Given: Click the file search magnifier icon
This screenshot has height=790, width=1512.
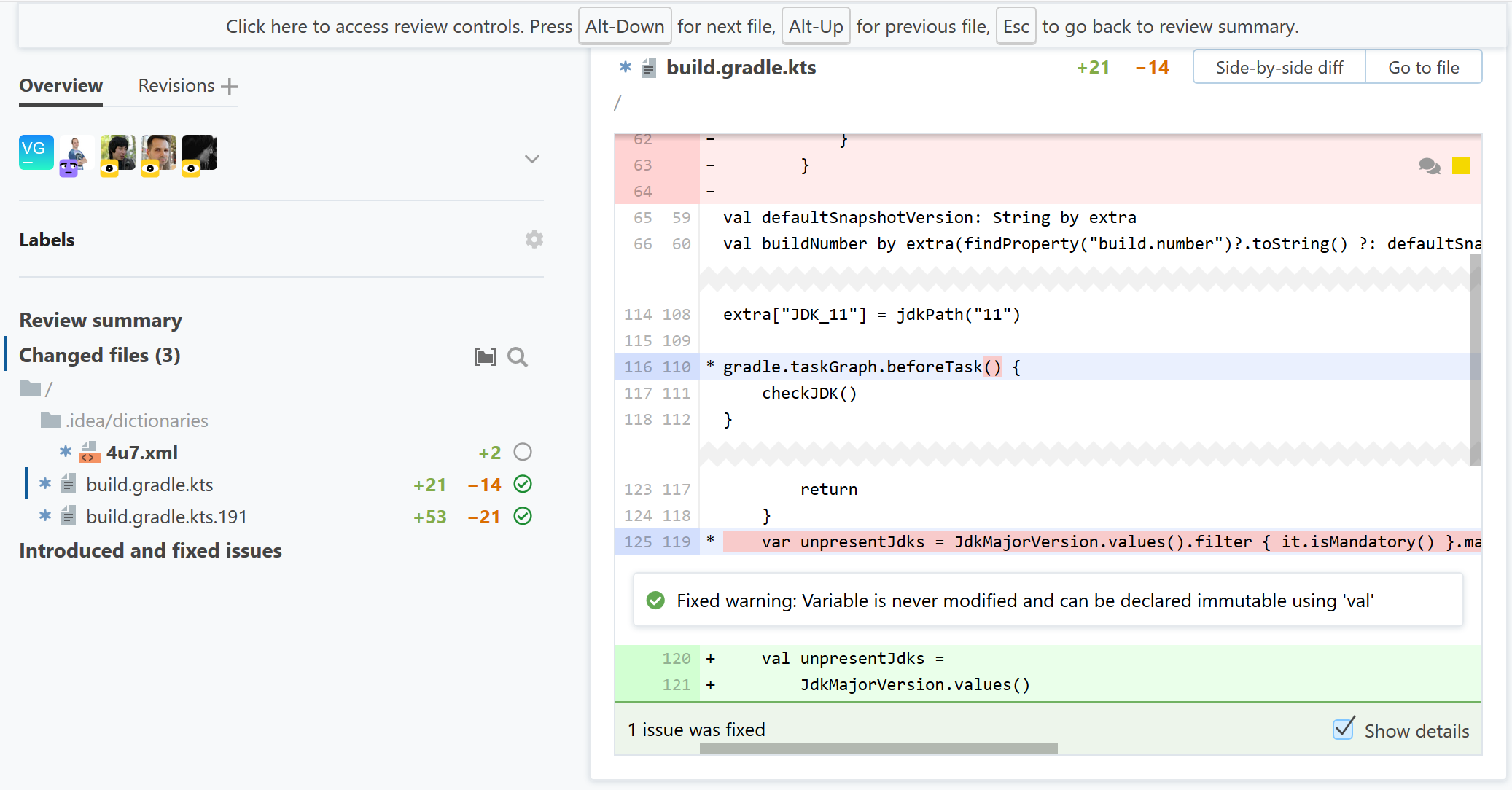Looking at the screenshot, I should 518,357.
